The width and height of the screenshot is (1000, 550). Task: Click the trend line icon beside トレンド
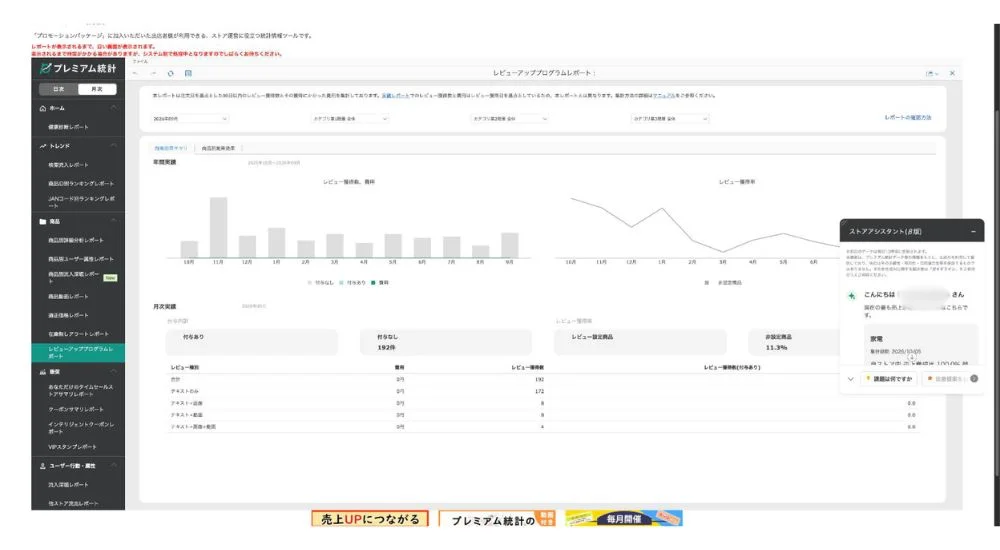(x=43, y=146)
